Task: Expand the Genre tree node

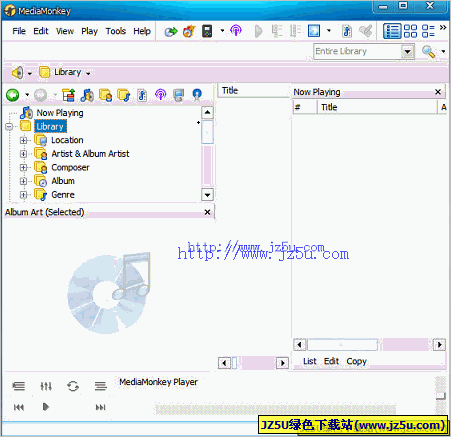Action: click(23, 195)
